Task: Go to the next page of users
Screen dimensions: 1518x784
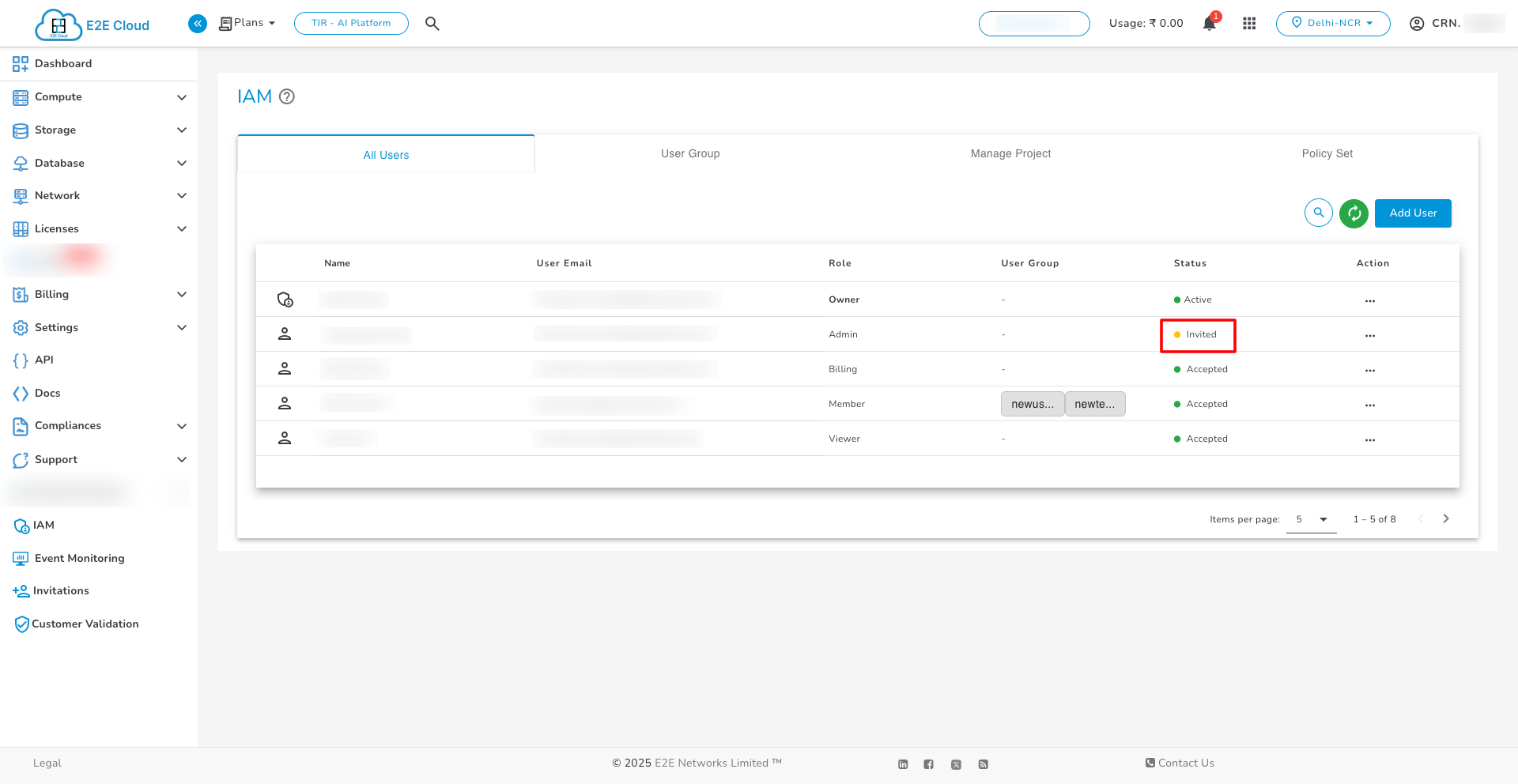Action: tap(1446, 518)
